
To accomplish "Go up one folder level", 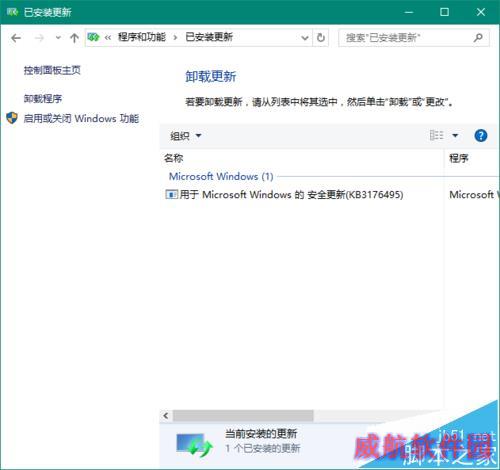I will click(74, 38).
